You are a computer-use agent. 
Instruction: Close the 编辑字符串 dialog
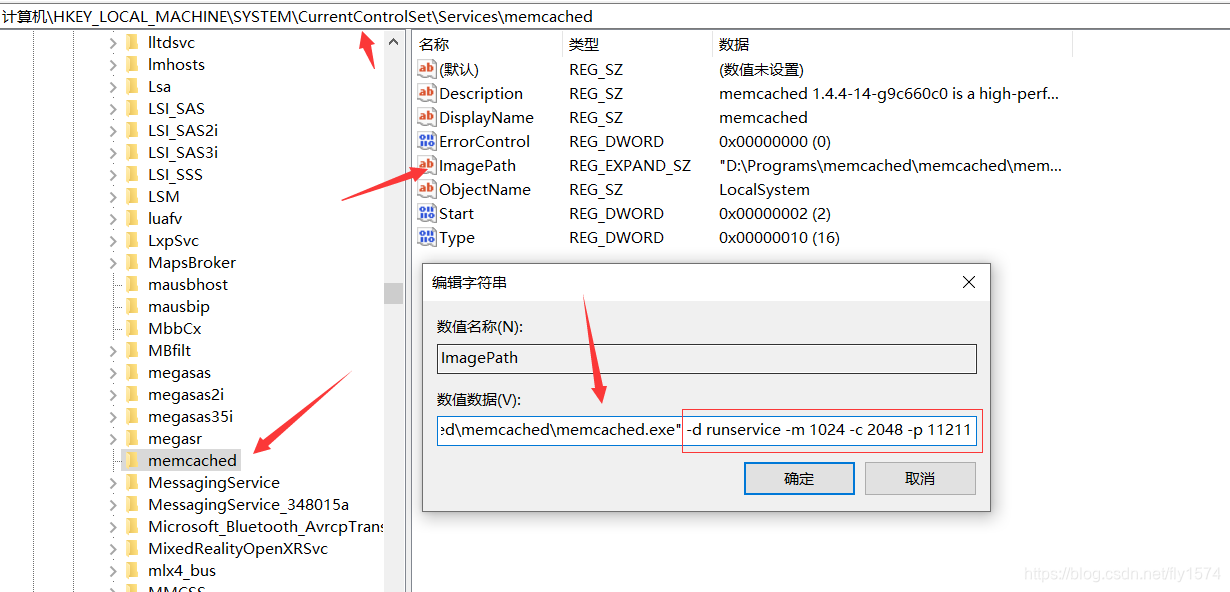[968, 283]
